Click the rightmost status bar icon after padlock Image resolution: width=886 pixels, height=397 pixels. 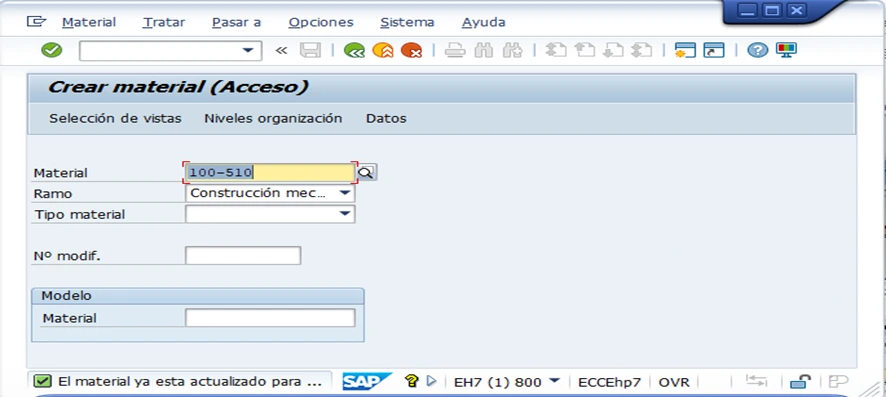click(838, 381)
